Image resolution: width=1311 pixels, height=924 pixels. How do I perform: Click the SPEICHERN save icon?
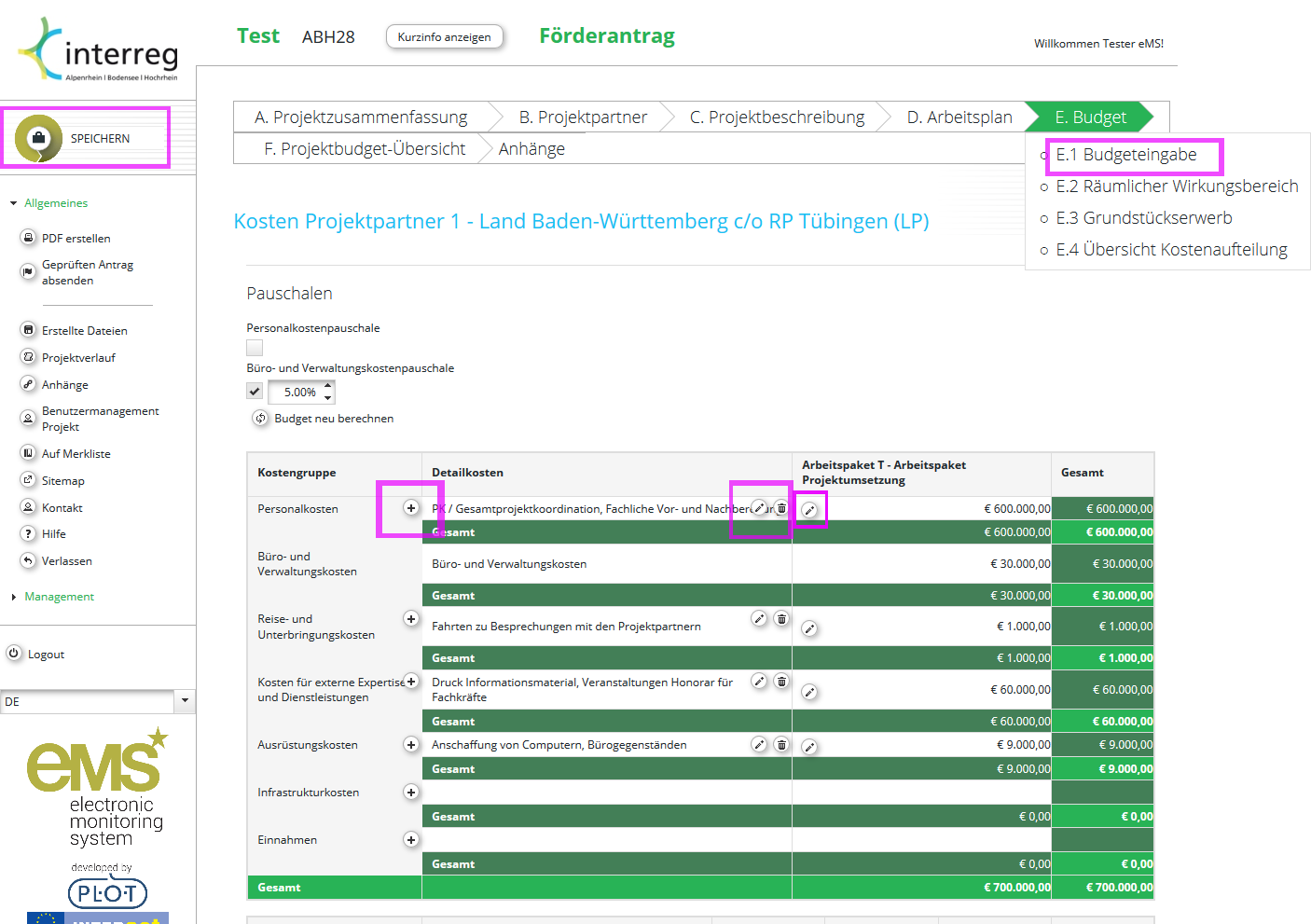tap(38, 138)
